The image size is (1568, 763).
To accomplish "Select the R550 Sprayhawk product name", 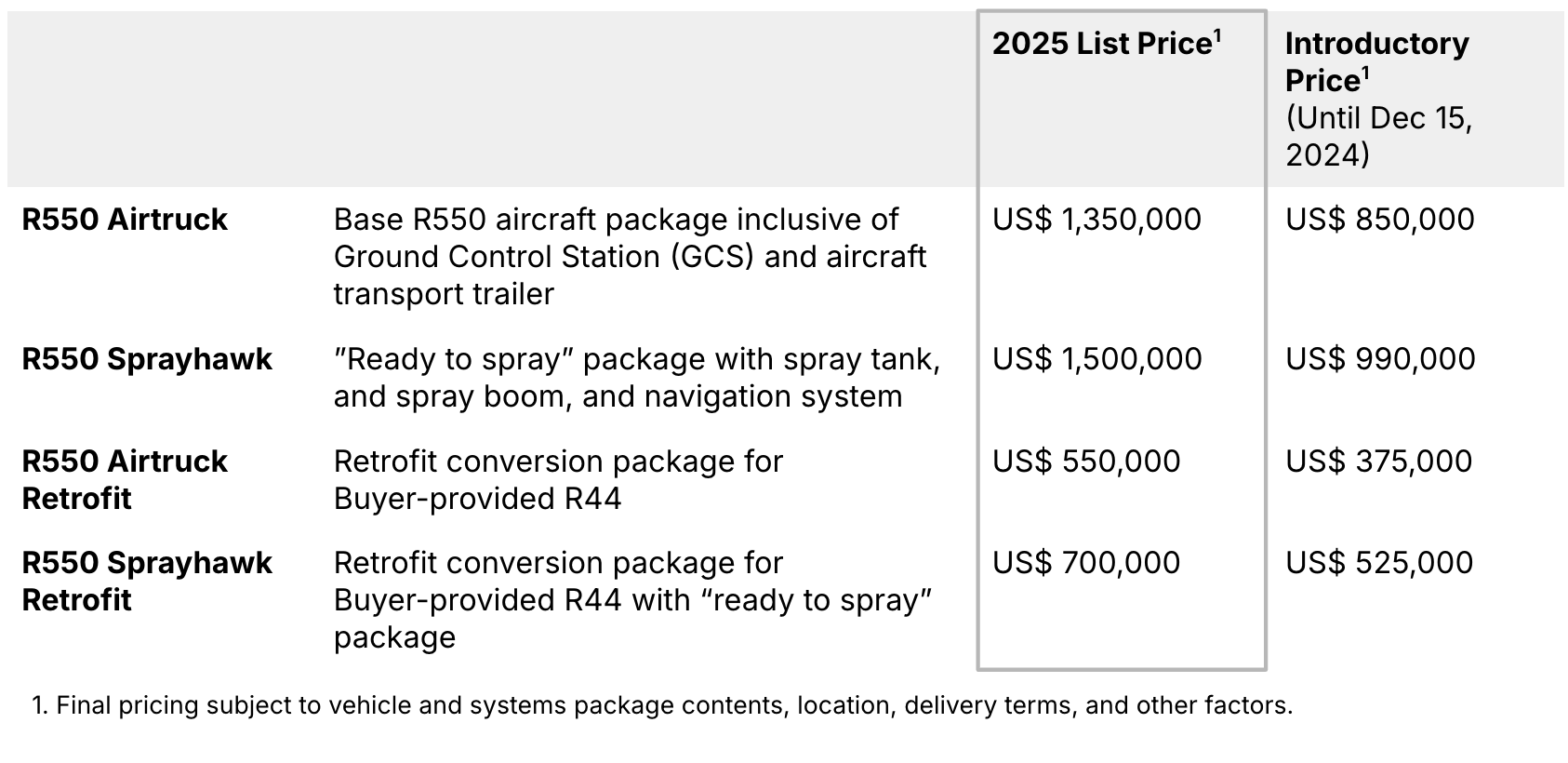I will (x=147, y=359).
